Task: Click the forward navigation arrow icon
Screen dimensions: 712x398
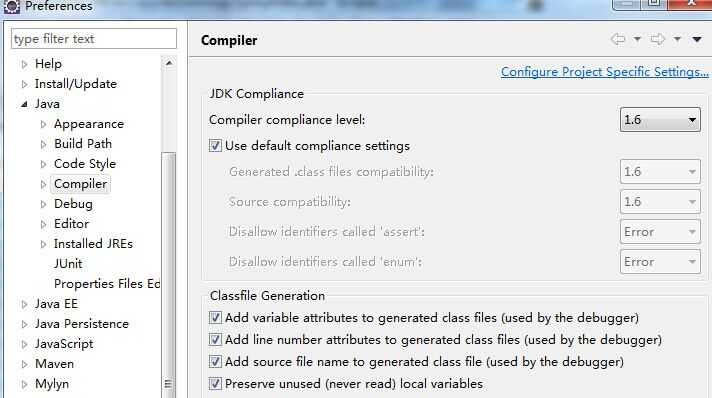Action: click(658, 39)
